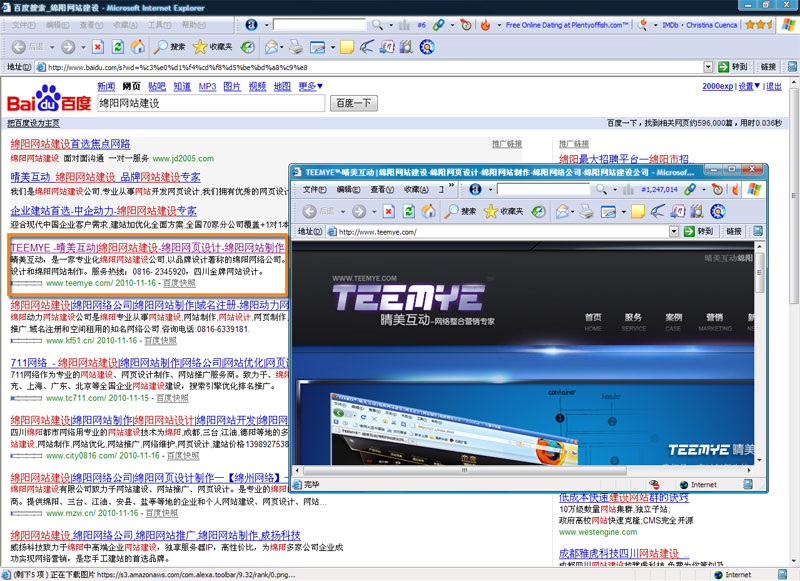This screenshot has height=581, width=800.
Task: Click magnifier search icon in Alexa toolbar
Action: pyautogui.click(x=377, y=24)
